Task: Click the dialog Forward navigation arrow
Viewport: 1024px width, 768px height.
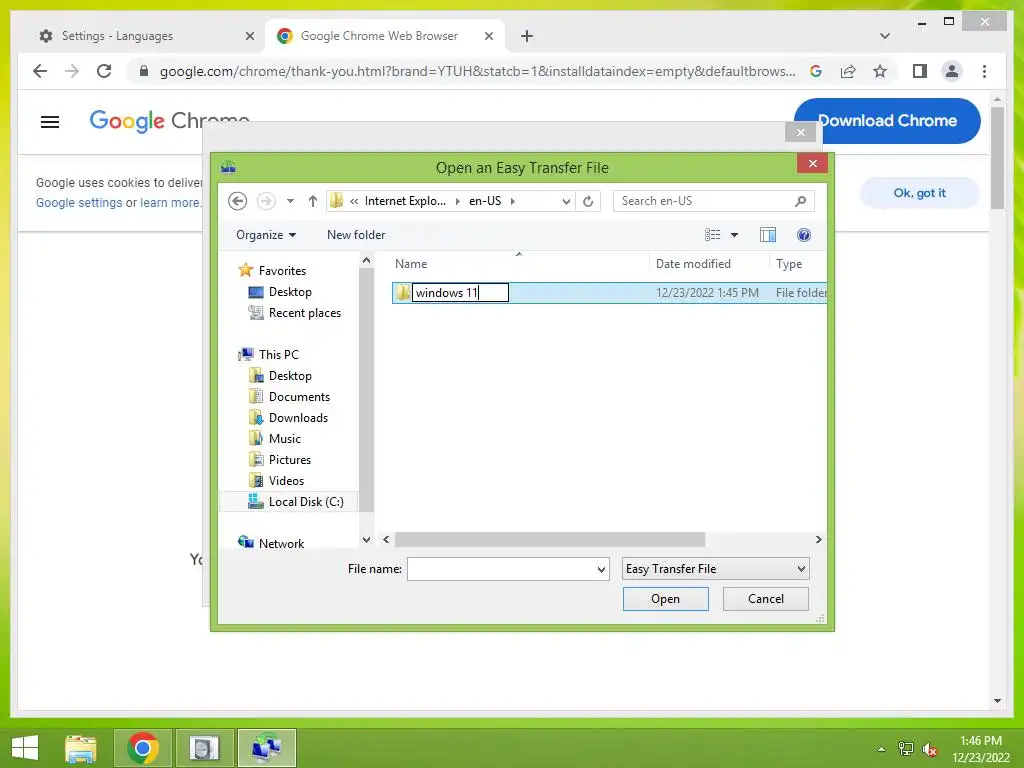Action: 265,200
